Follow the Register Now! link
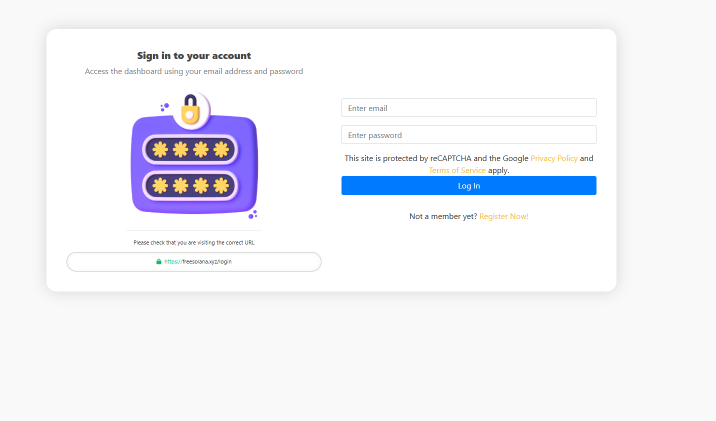This screenshot has width=716, height=421. pyautogui.click(x=503, y=216)
